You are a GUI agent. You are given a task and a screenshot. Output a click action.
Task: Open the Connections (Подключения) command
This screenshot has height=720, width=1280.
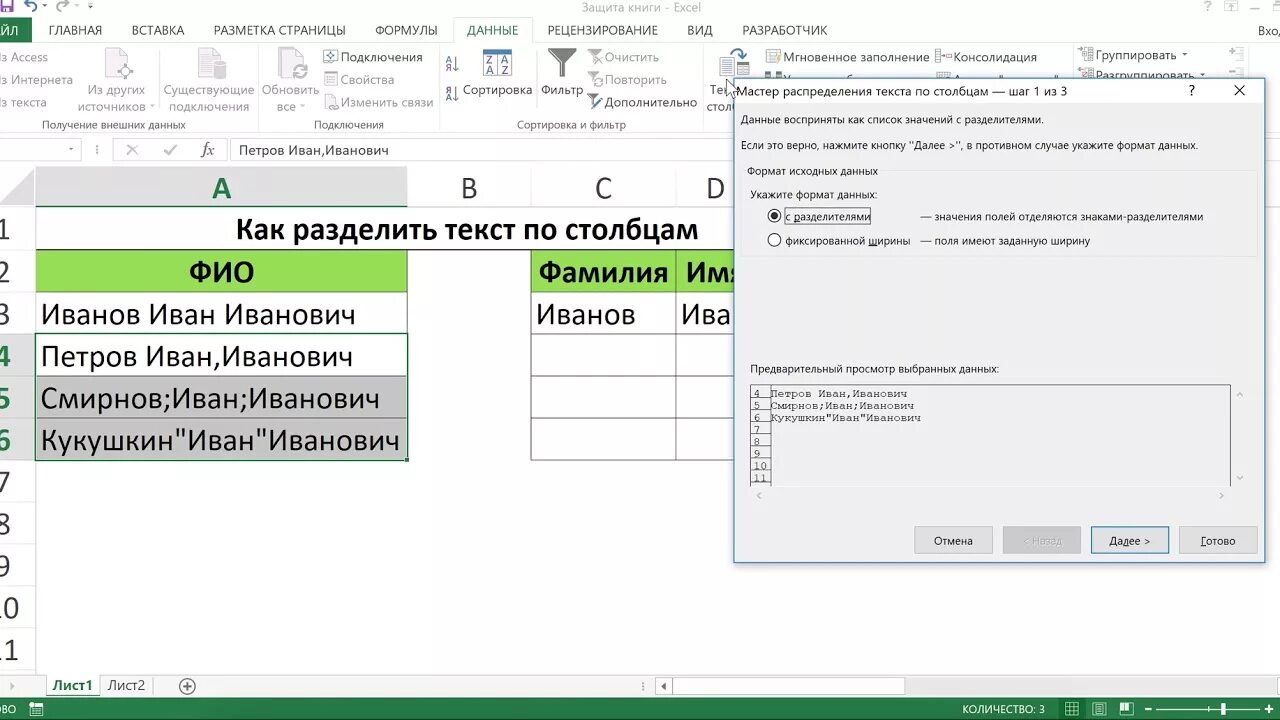(373, 57)
